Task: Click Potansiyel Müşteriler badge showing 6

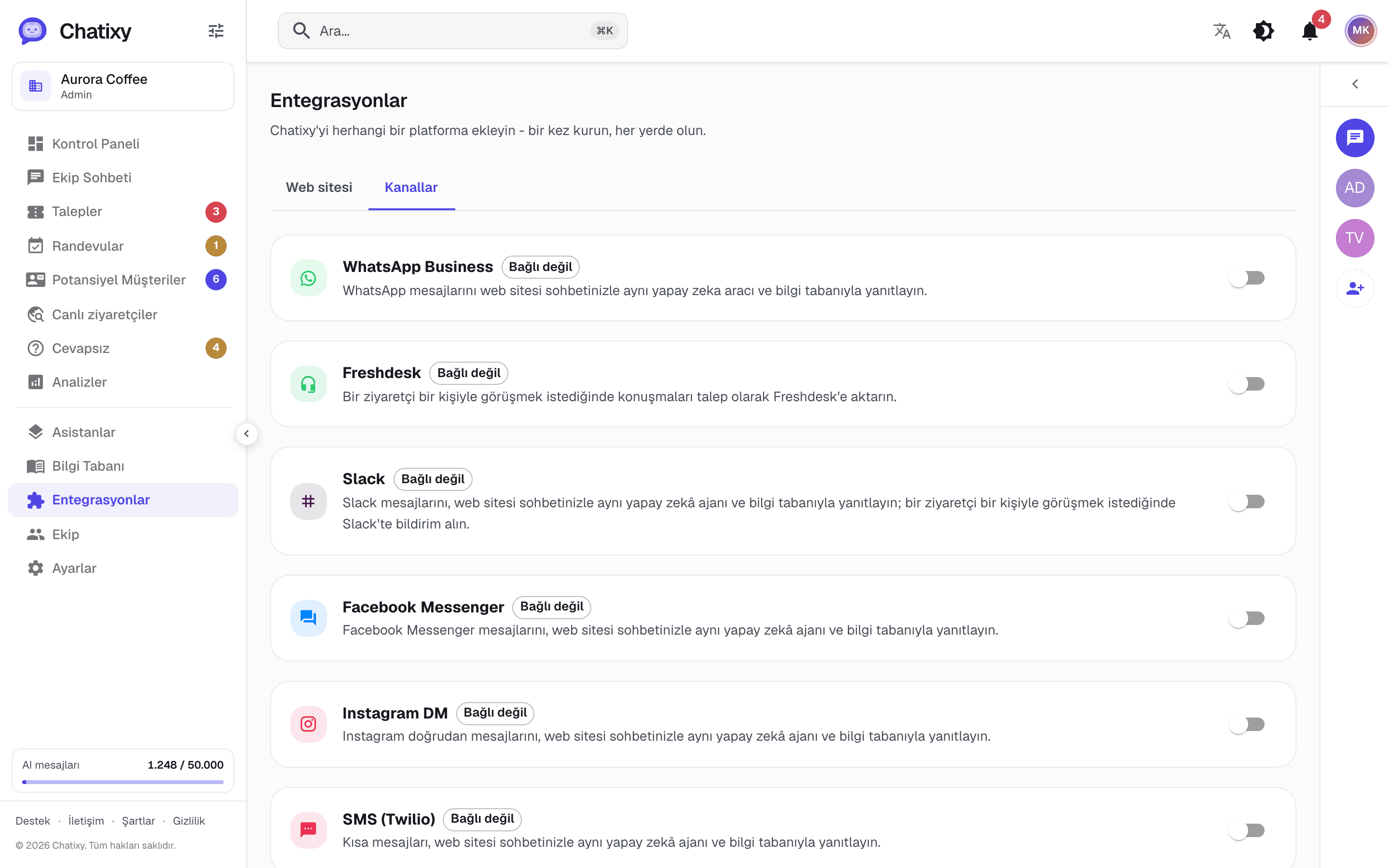Action: [x=216, y=280]
